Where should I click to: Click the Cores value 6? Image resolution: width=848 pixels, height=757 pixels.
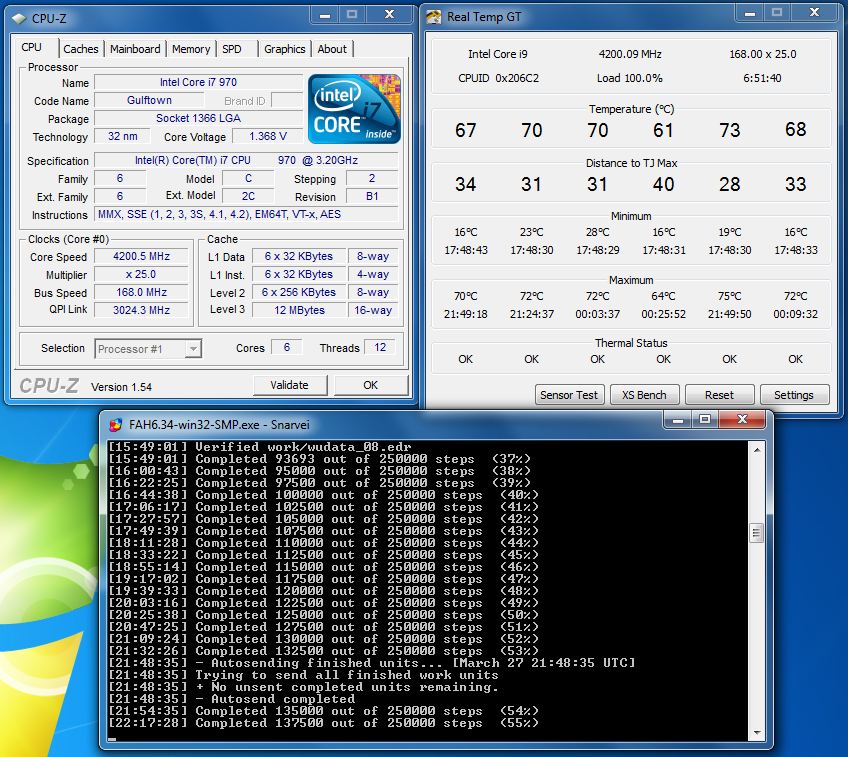[287, 347]
